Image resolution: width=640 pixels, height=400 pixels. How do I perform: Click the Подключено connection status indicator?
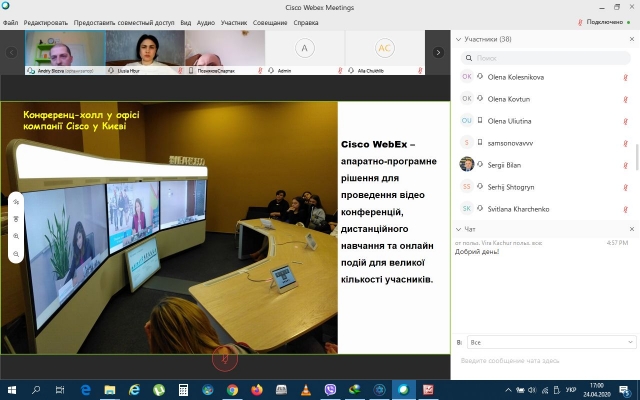[604, 22]
